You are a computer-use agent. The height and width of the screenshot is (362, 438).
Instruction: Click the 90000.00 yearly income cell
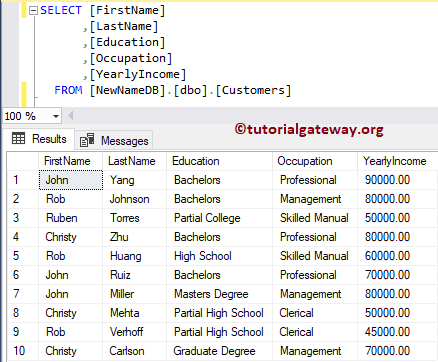pos(398,180)
